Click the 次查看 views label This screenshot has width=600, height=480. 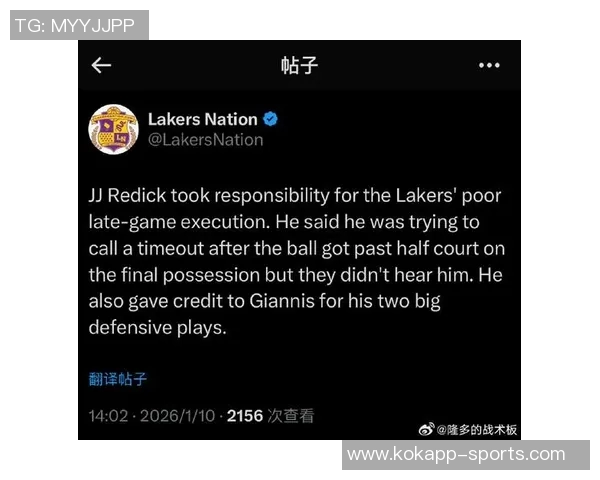click(x=291, y=416)
